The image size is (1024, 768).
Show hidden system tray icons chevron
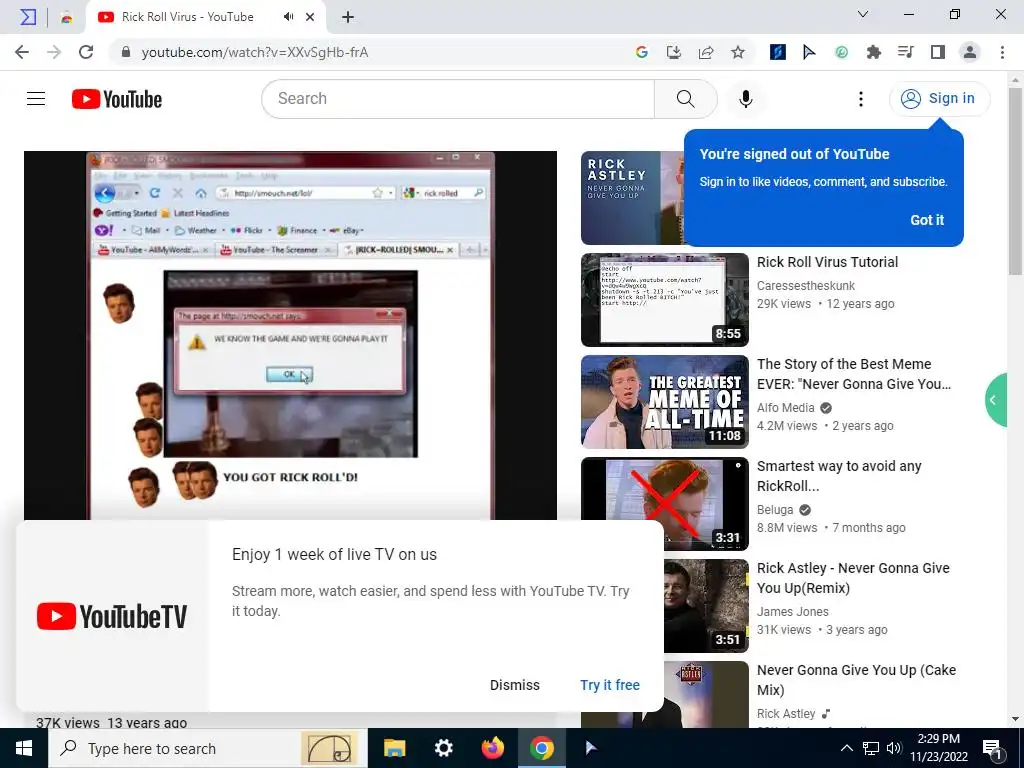tap(846, 748)
